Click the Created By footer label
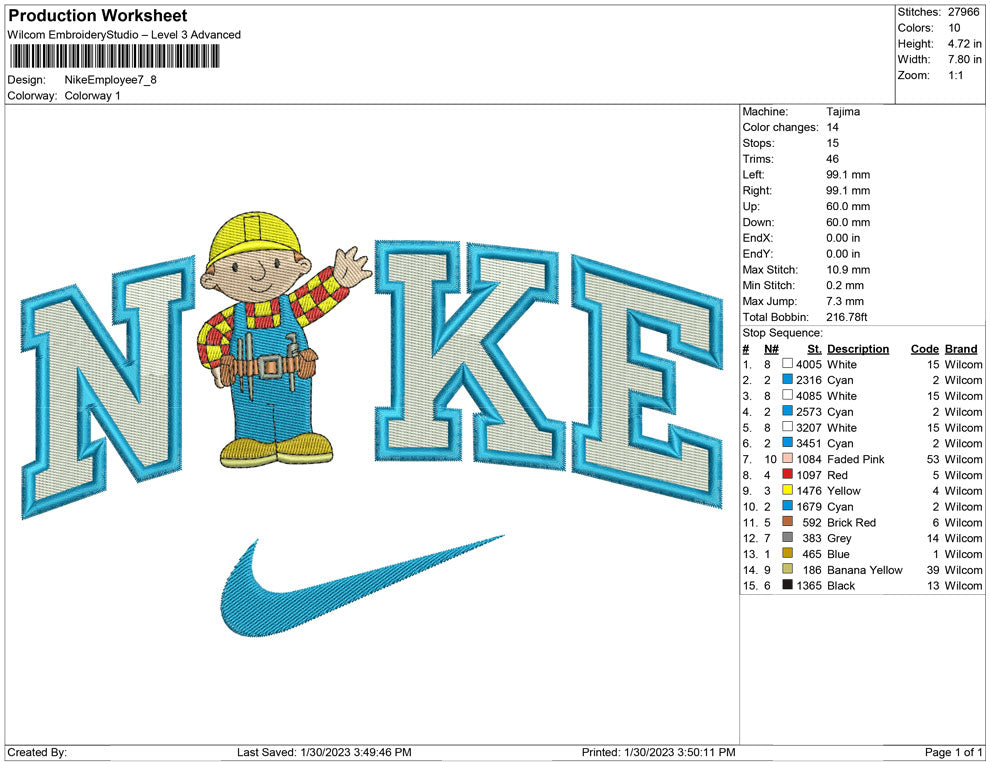990x762 pixels. click(37, 752)
